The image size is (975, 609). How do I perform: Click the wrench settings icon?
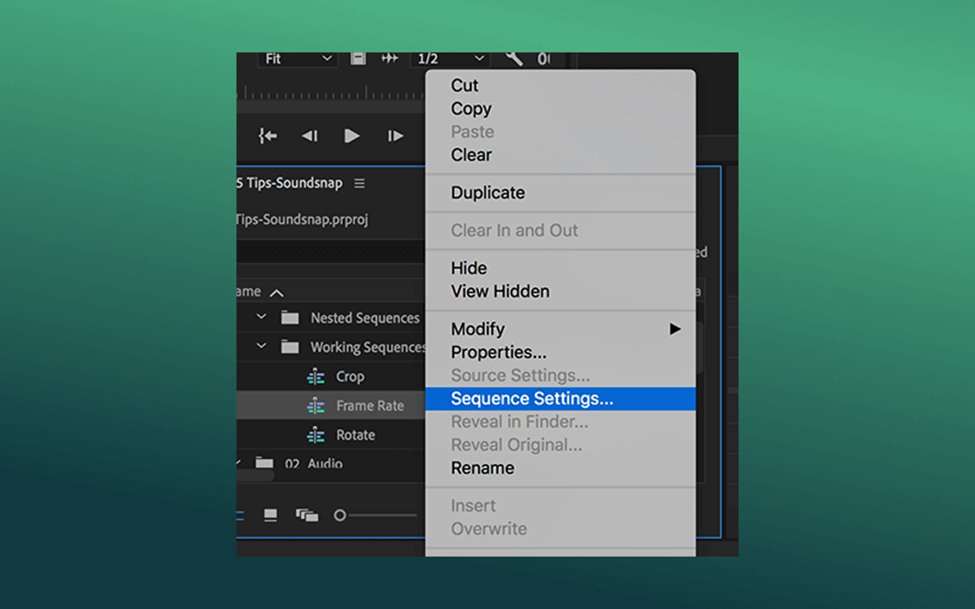[514, 58]
